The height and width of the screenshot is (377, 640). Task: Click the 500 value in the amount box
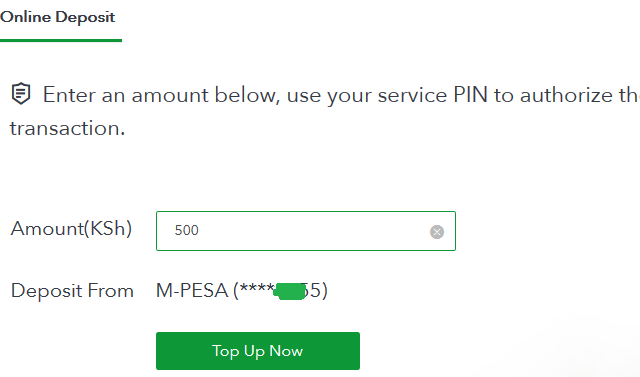click(187, 231)
